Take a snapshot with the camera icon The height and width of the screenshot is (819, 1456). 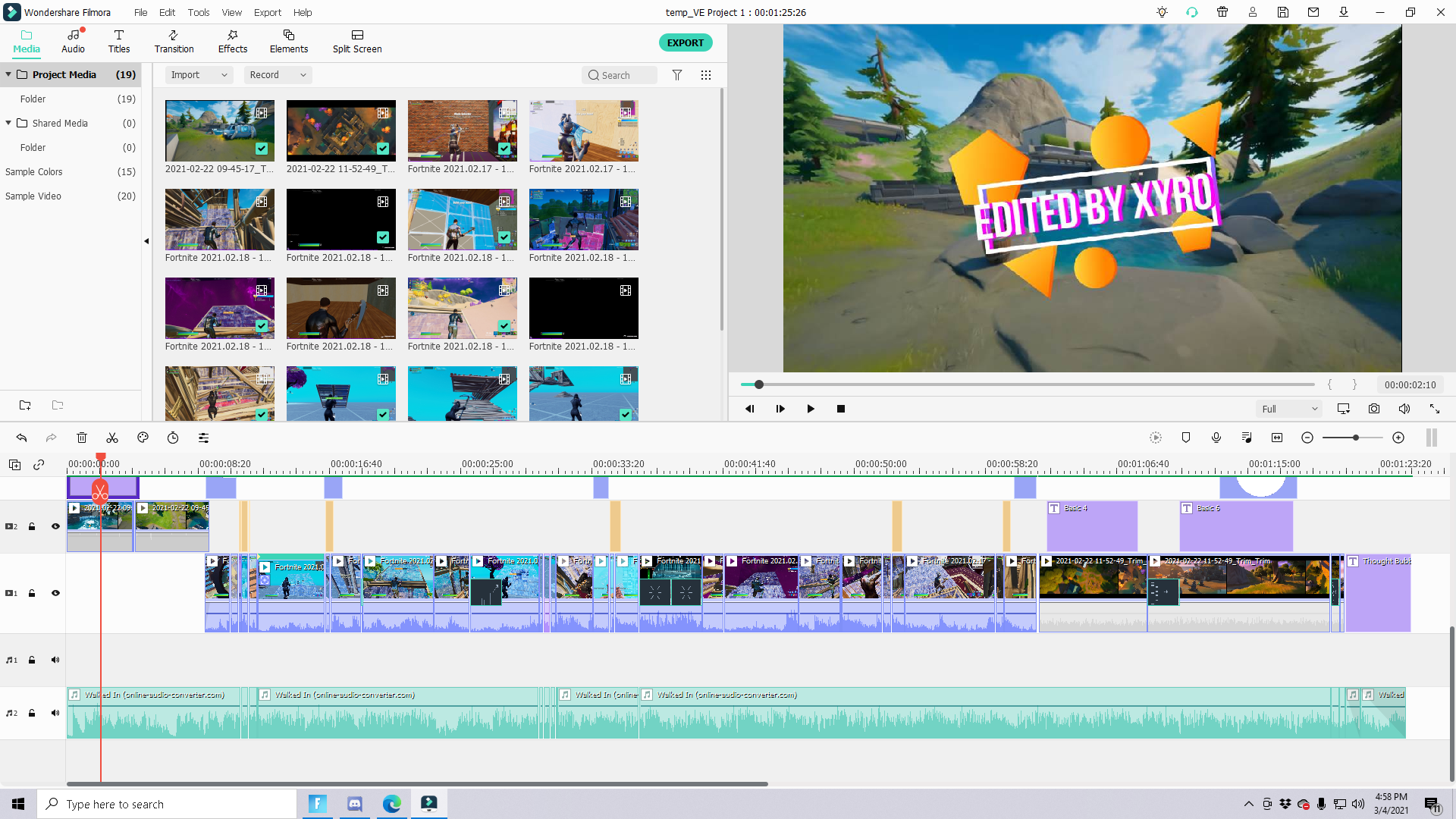coord(1373,408)
